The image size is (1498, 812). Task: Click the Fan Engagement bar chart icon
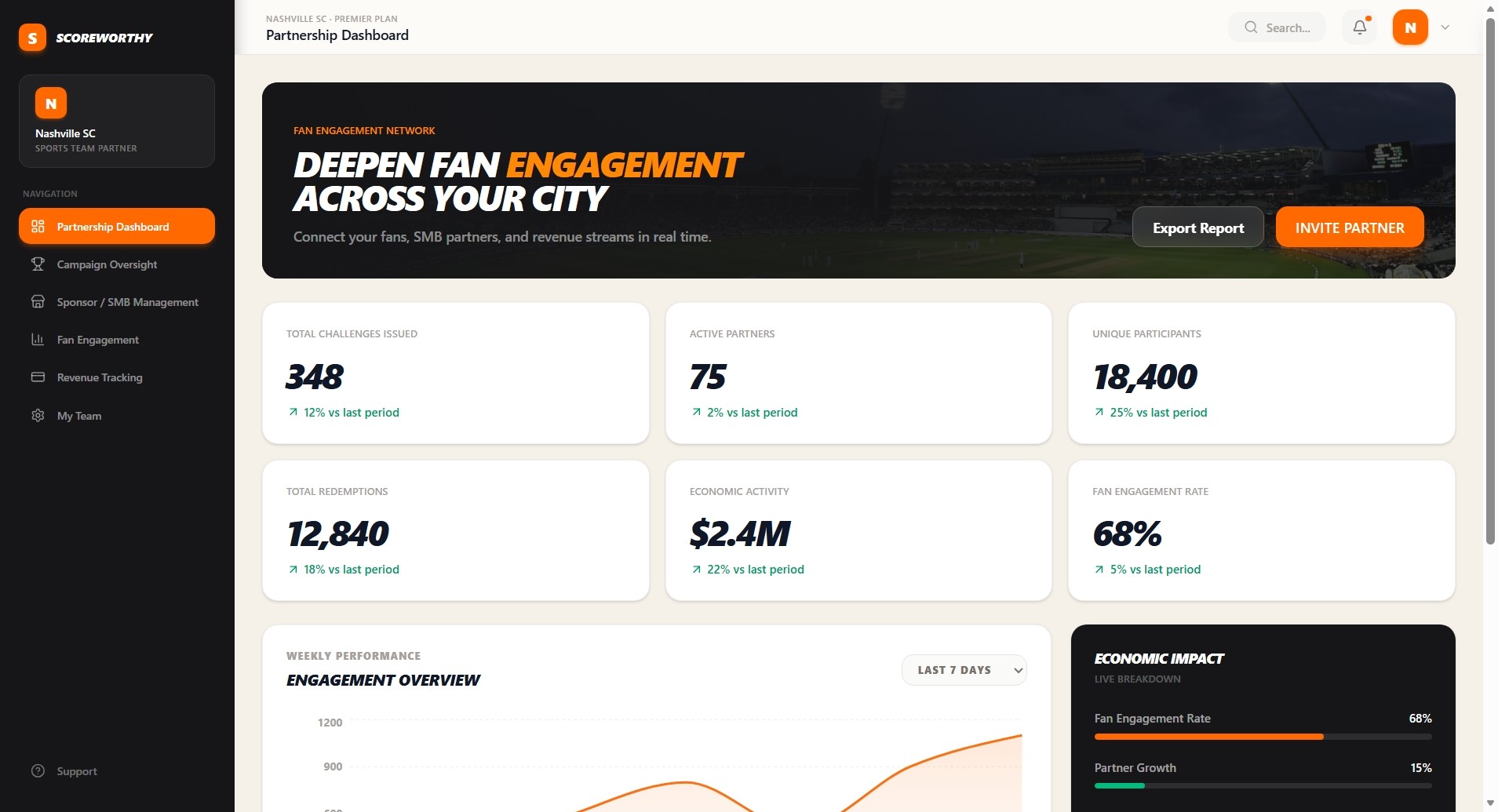tap(38, 340)
